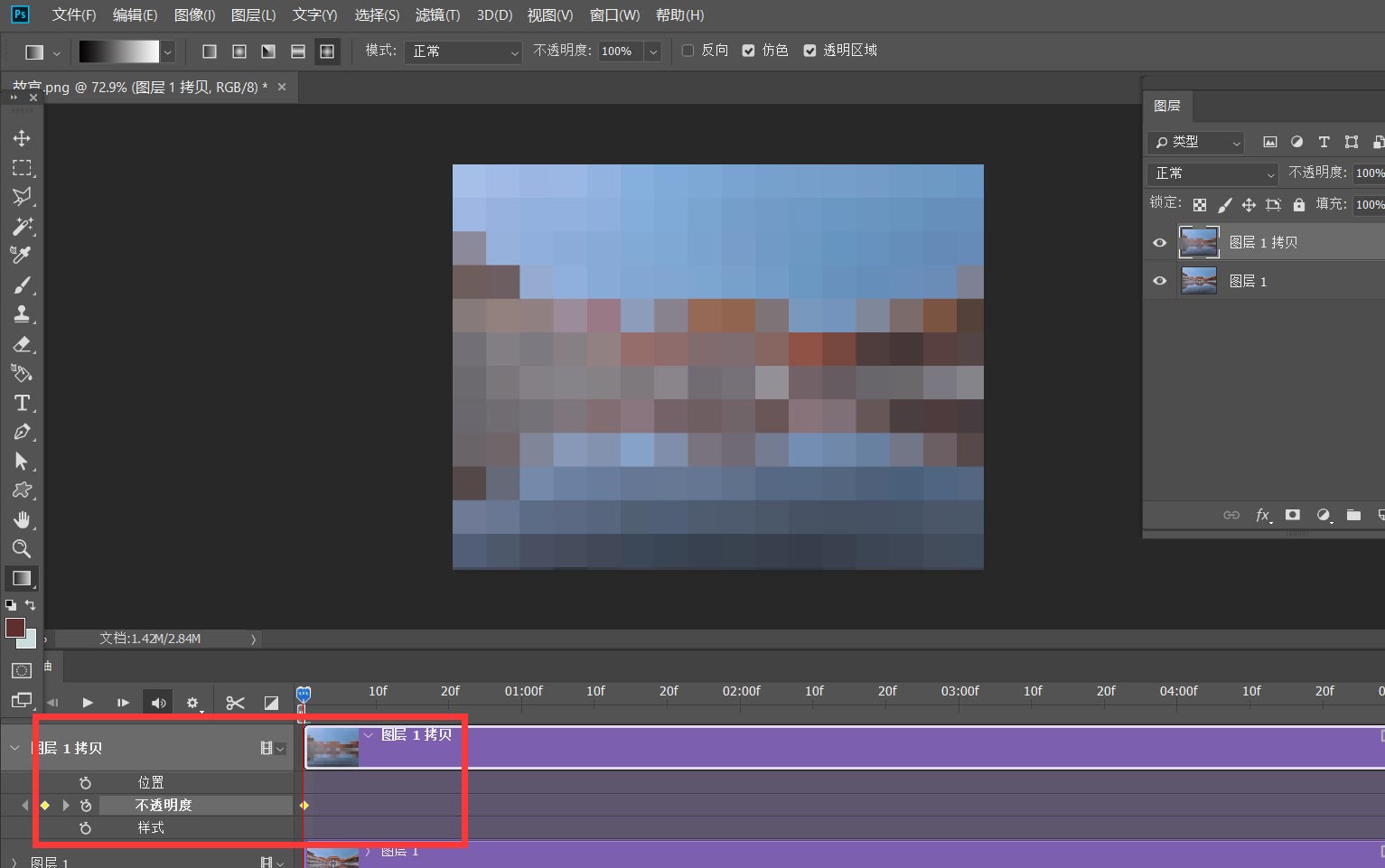
Task: Collapse the 图层 1 拷贝 timeline track
Action: click(x=14, y=748)
